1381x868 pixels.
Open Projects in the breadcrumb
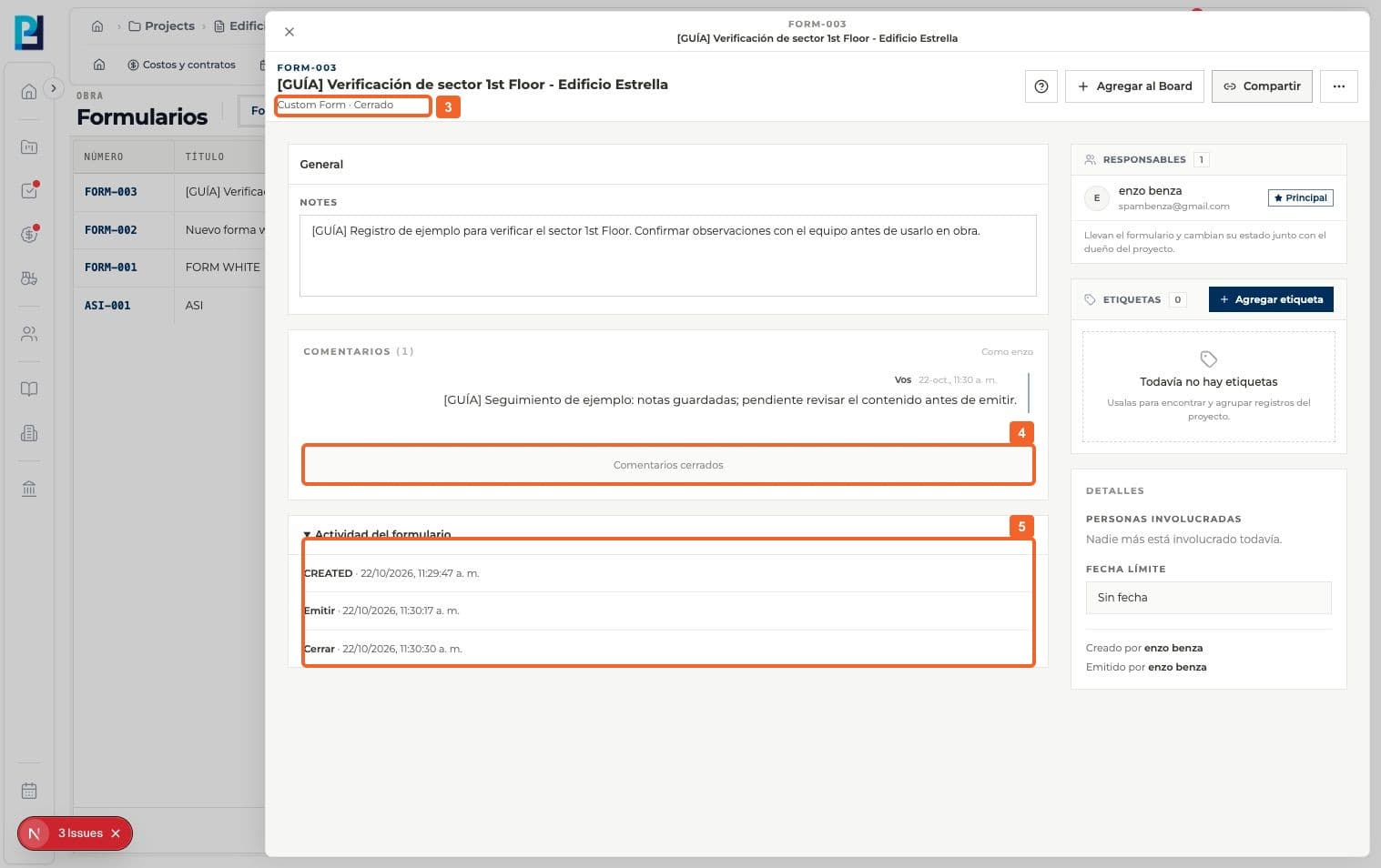pyautogui.click(x=162, y=26)
